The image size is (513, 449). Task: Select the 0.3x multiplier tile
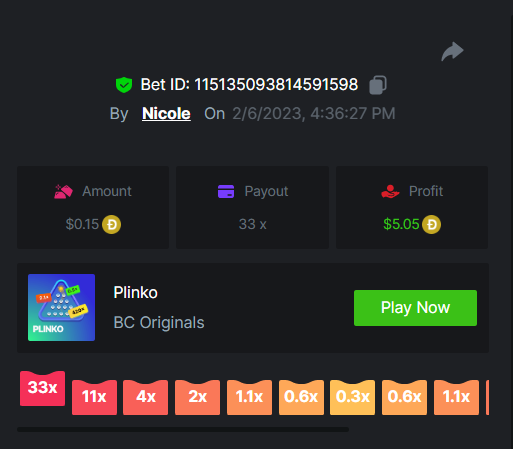tap(353, 397)
